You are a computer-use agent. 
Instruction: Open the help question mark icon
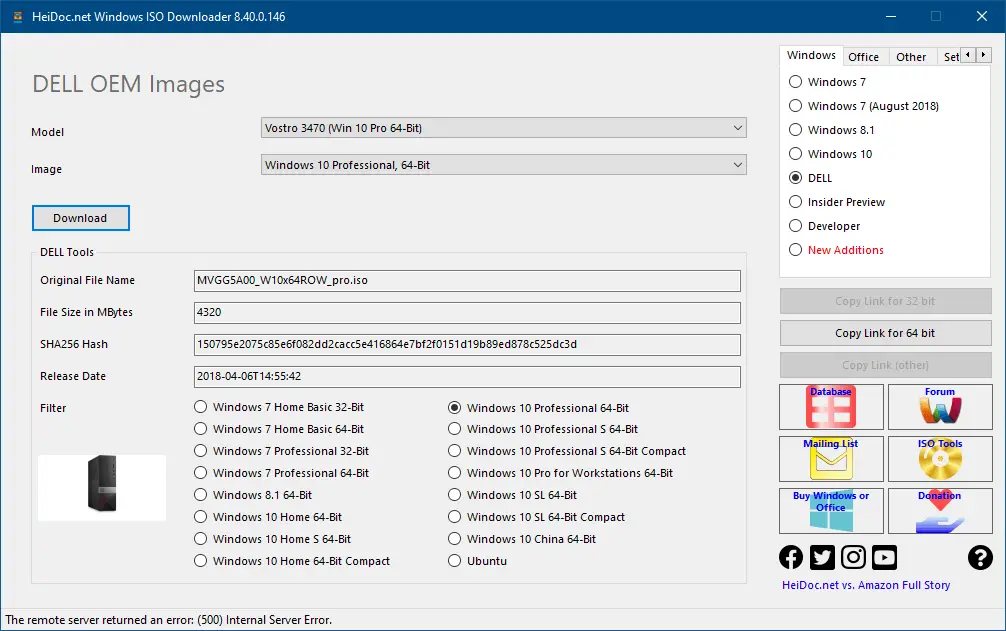(x=980, y=557)
